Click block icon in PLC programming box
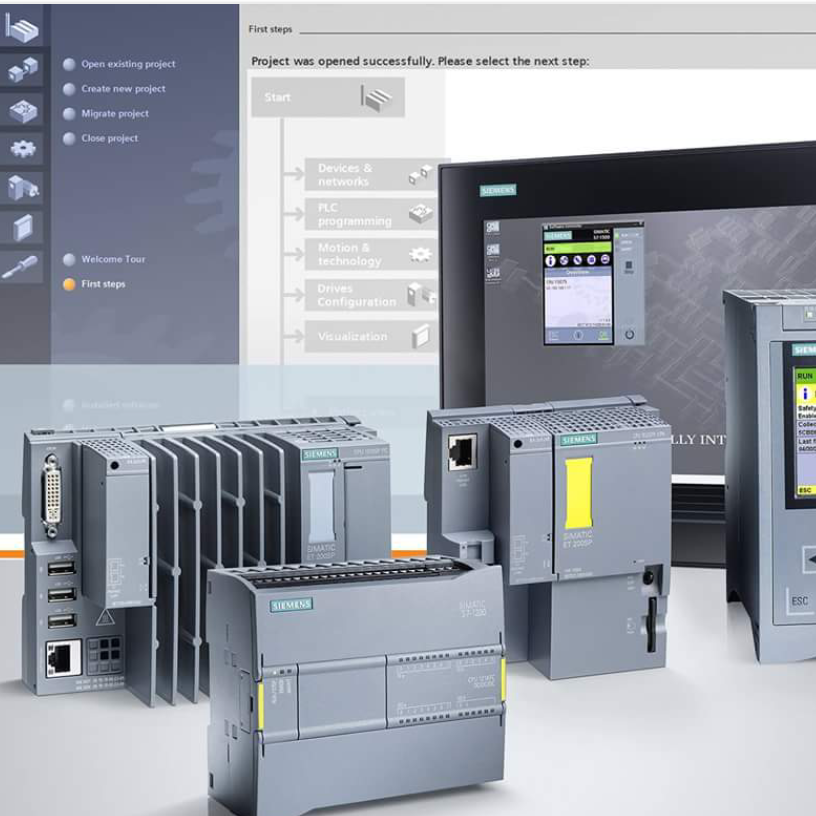This screenshot has height=816, width=816. point(421,213)
